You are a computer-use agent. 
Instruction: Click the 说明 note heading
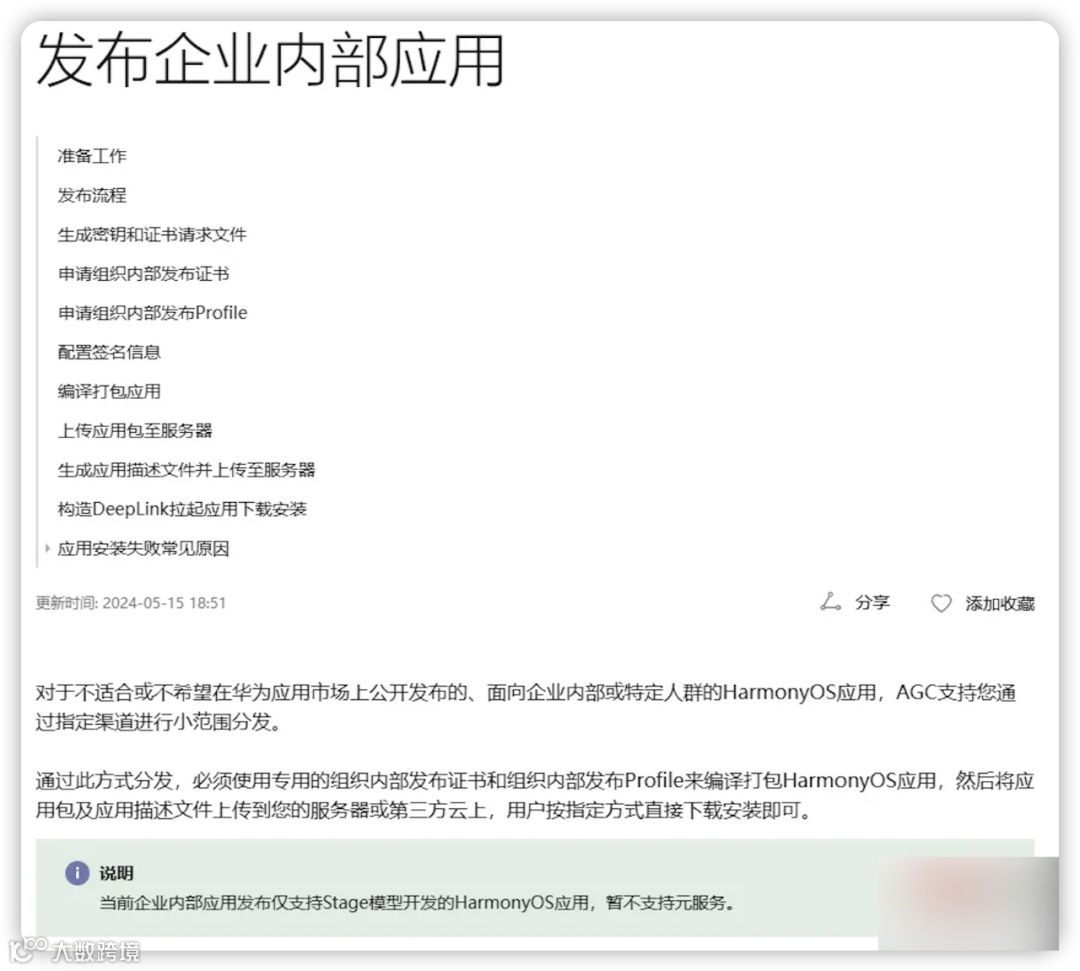point(116,873)
